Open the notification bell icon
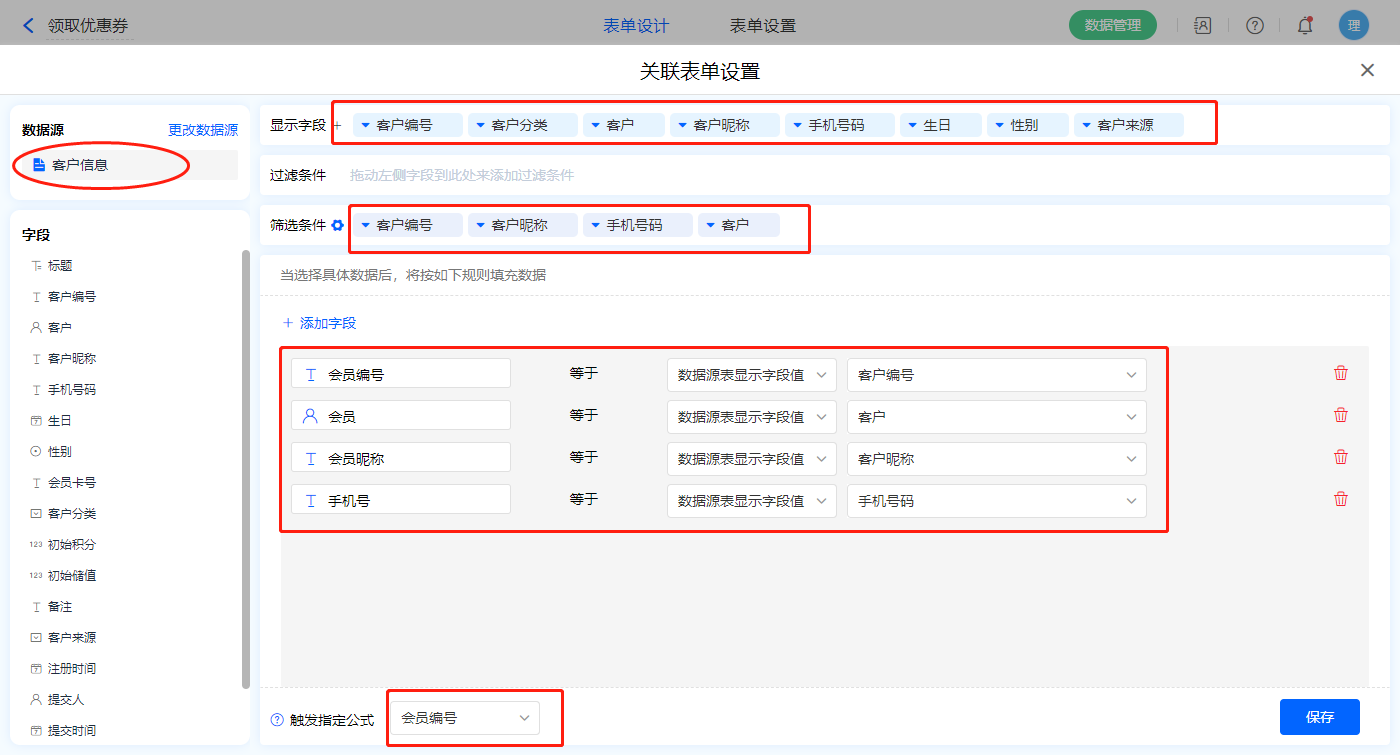The width and height of the screenshot is (1400, 755). (1305, 26)
